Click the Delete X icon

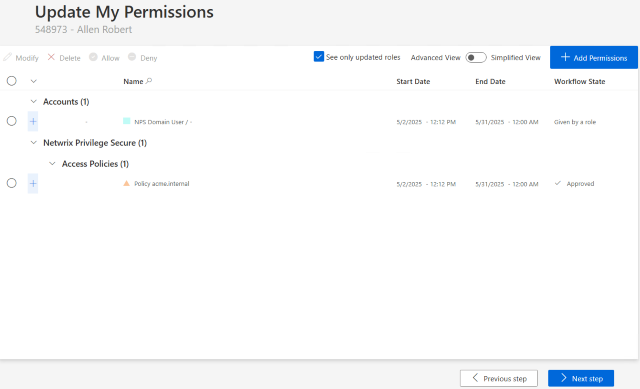pos(51,57)
